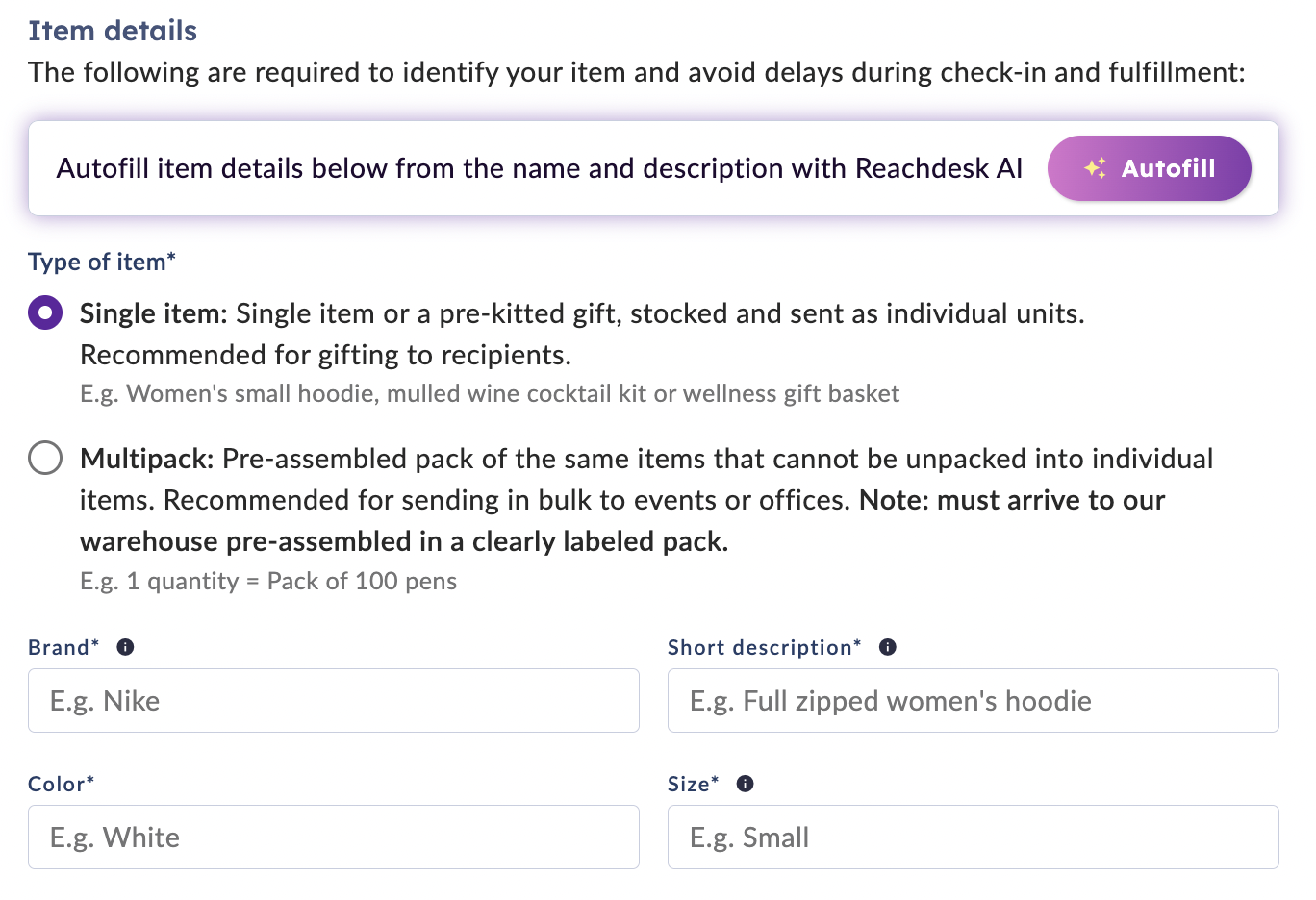This screenshot has height=900, width=1316.
Task: Click the sparkle icon inside Autofill
Action: (1095, 168)
